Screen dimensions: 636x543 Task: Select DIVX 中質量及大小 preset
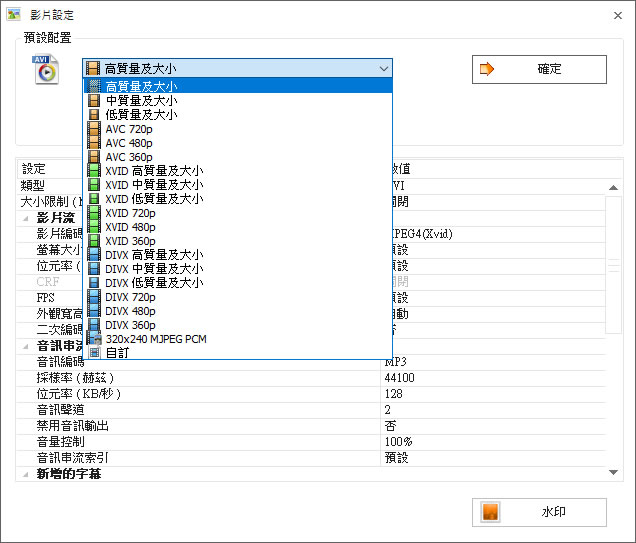tap(238, 268)
